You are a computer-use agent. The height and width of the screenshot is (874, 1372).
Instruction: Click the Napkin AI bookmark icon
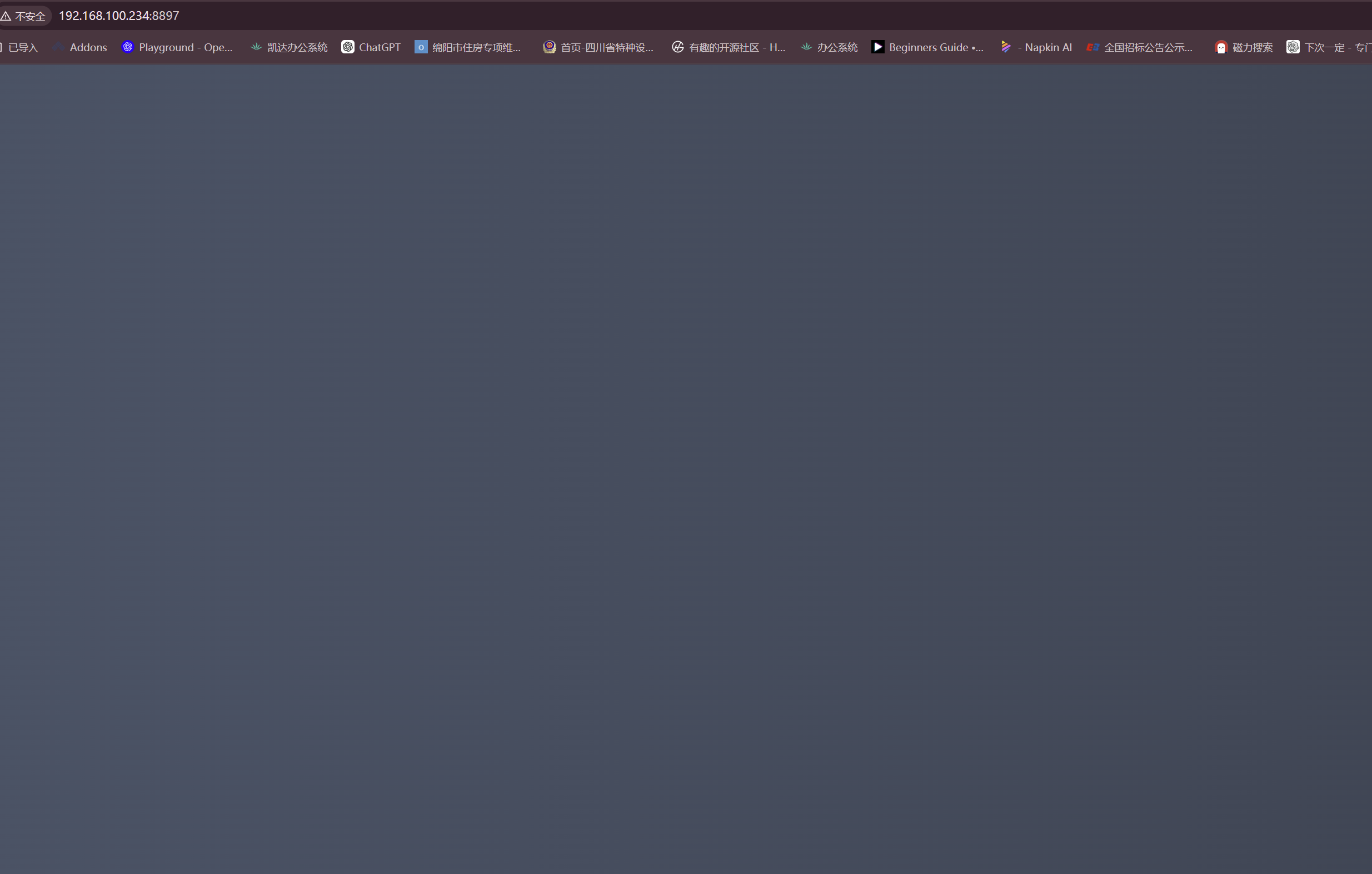coord(1006,47)
